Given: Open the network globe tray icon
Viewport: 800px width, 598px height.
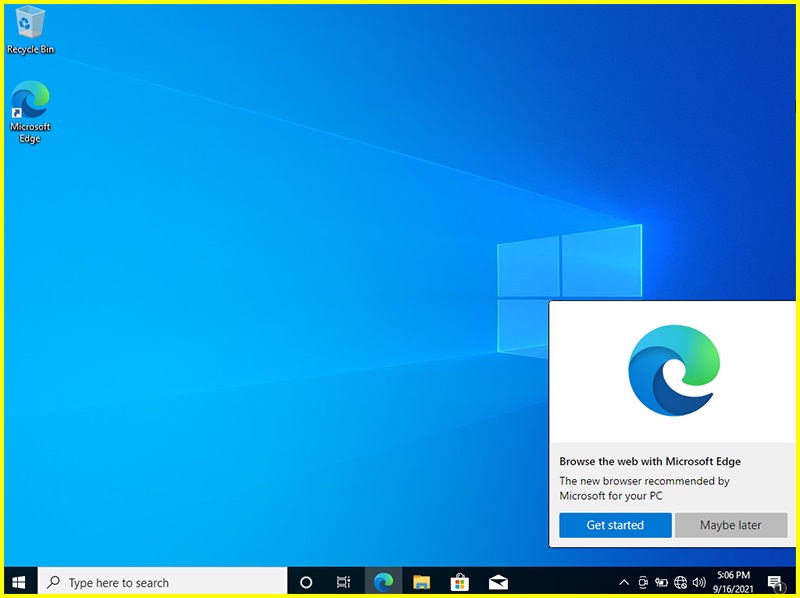Looking at the screenshot, I should click(x=680, y=582).
